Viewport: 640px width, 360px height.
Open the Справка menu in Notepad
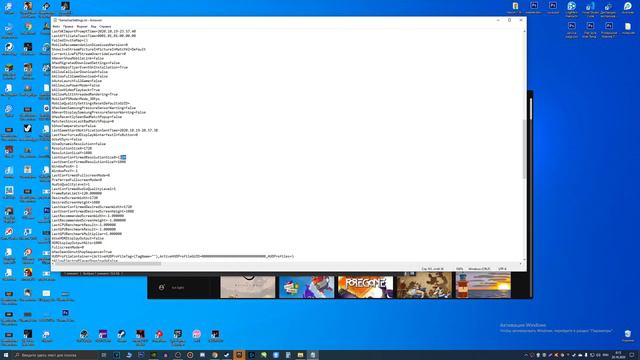click(105, 27)
